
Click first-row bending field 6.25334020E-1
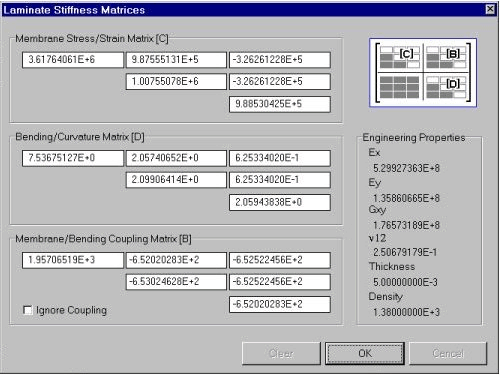coord(280,158)
